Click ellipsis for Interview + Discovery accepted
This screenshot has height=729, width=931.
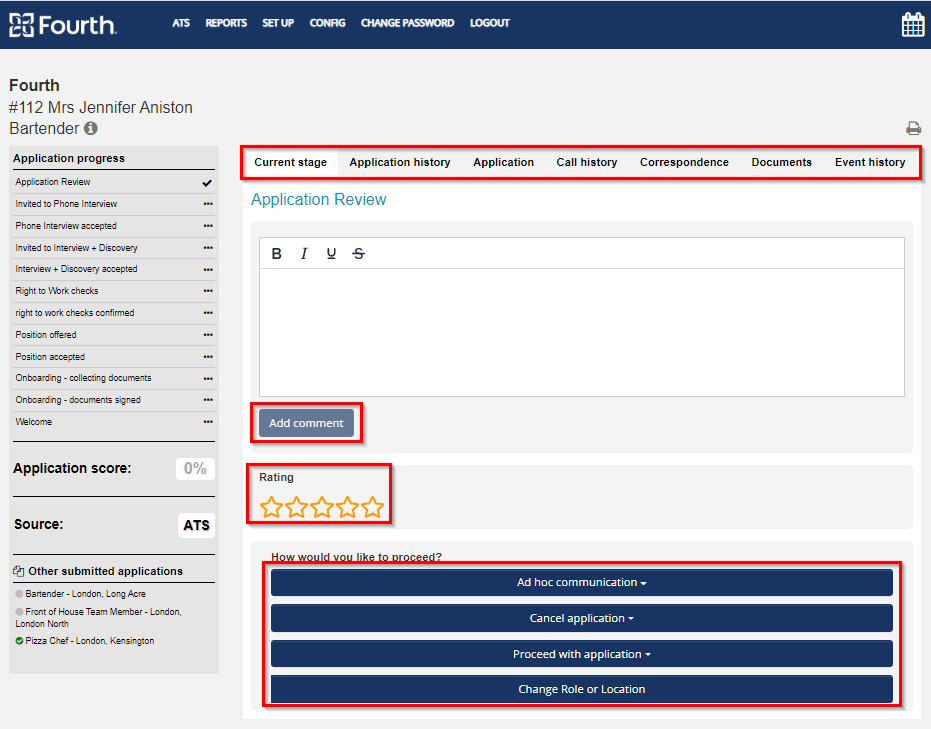[208, 270]
